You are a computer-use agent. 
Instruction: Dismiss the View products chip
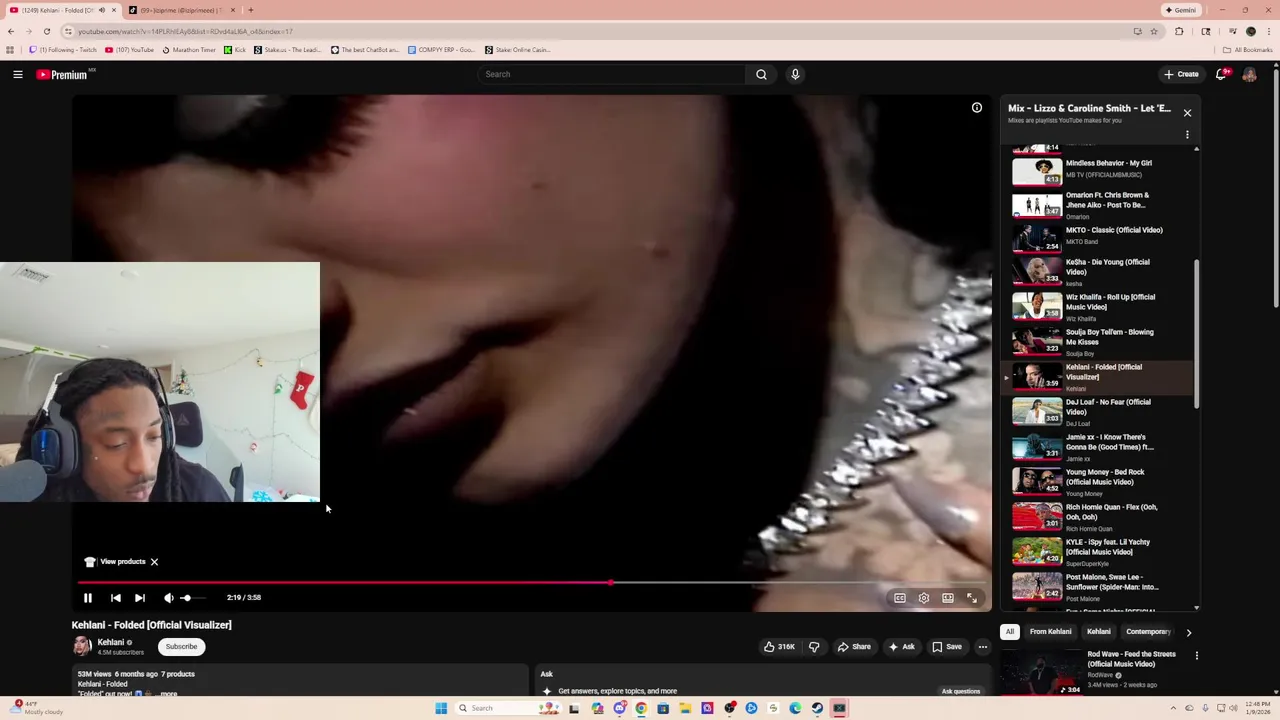point(154,562)
